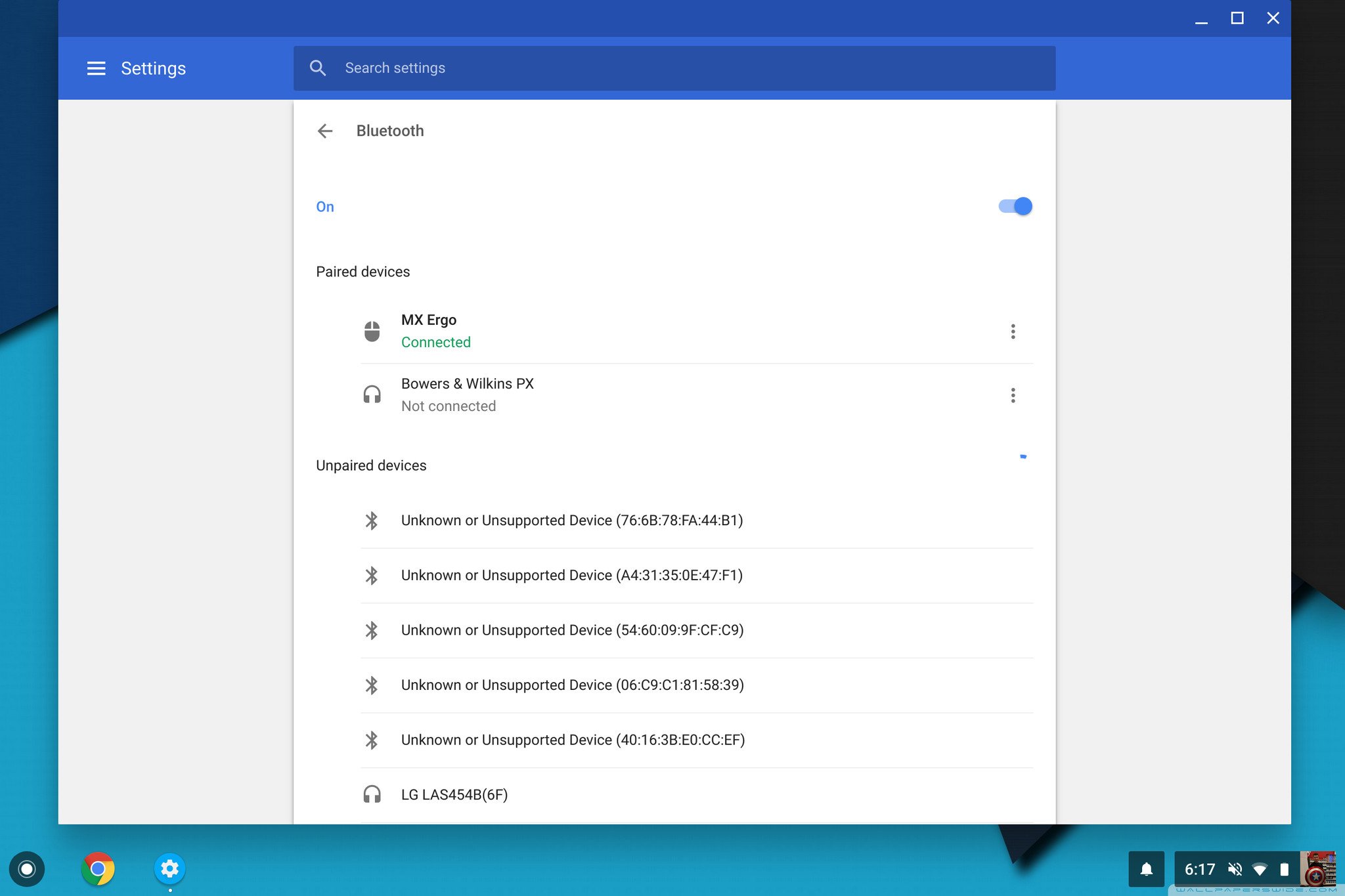The width and height of the screenshot is (1345, 896).
Task: Click the Bluetooth icon for unknown device 54:60:09:9F:CF:C9
Action: (x=371, y=629)
